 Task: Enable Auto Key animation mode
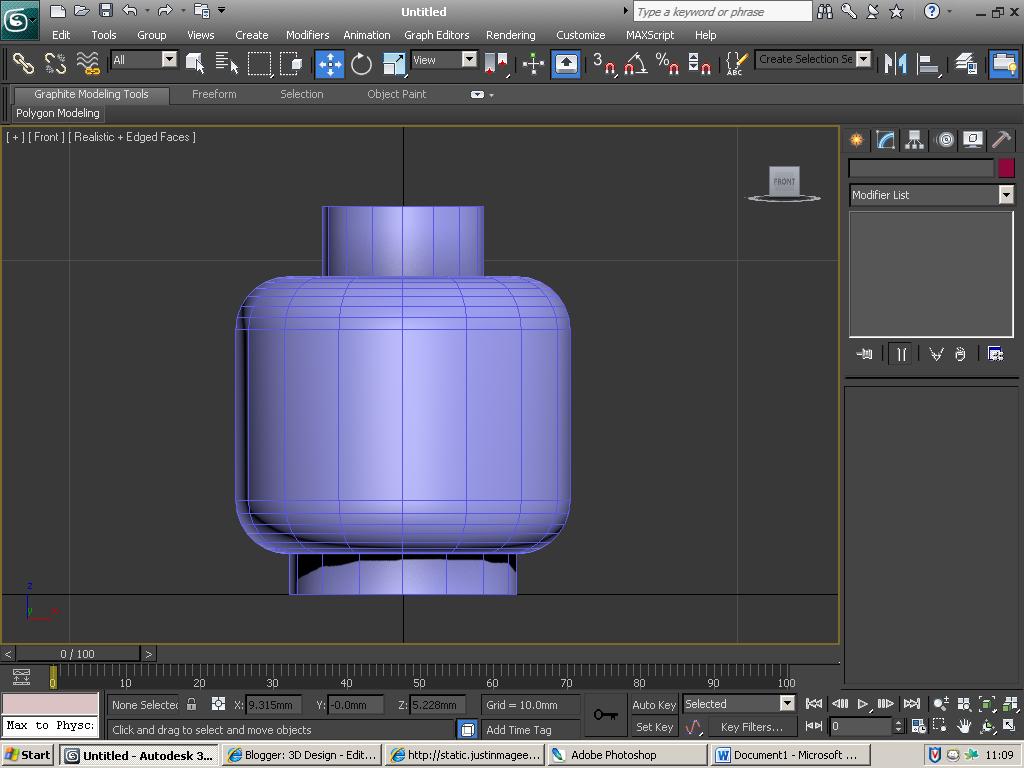click(654, 705)
